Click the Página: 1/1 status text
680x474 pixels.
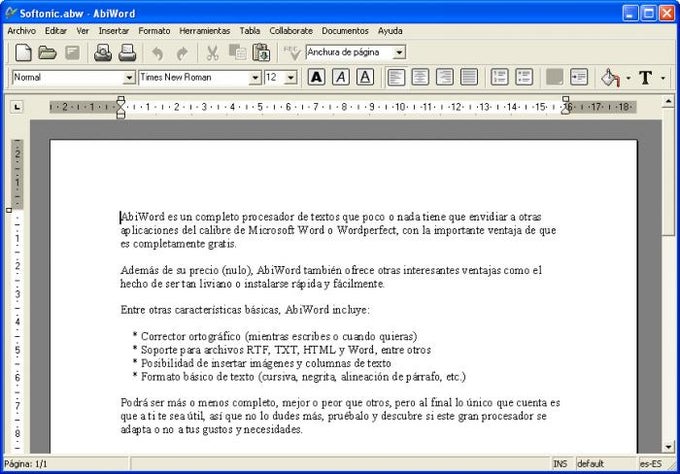(26, 464)
